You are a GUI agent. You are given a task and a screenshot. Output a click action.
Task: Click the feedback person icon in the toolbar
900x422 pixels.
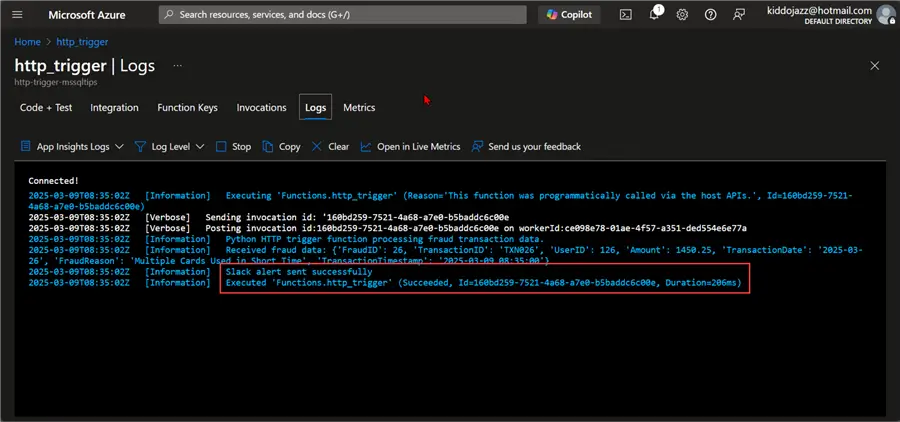point(477,146)
